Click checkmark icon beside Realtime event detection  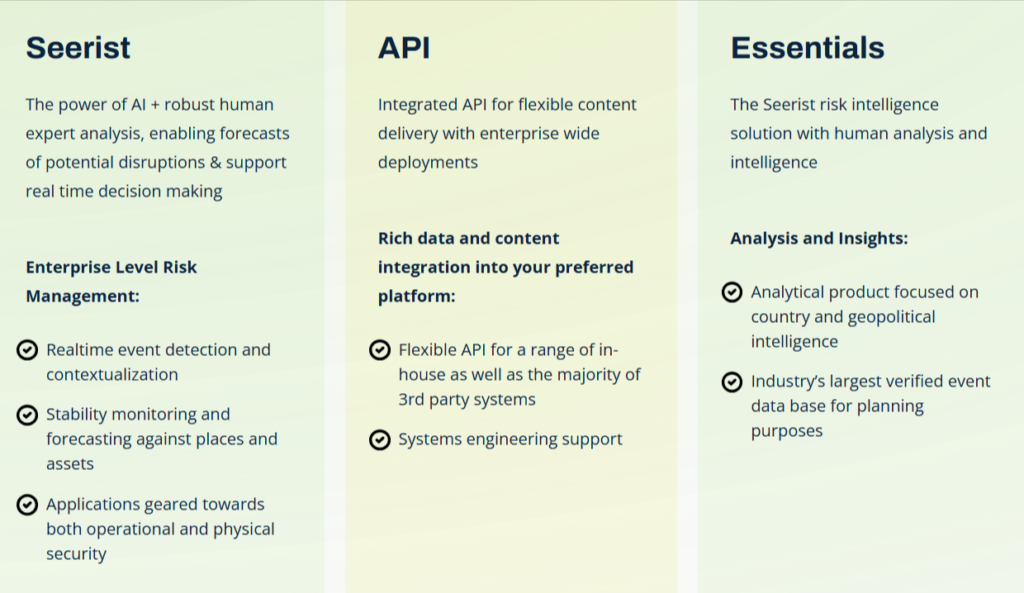coord(28,350)
